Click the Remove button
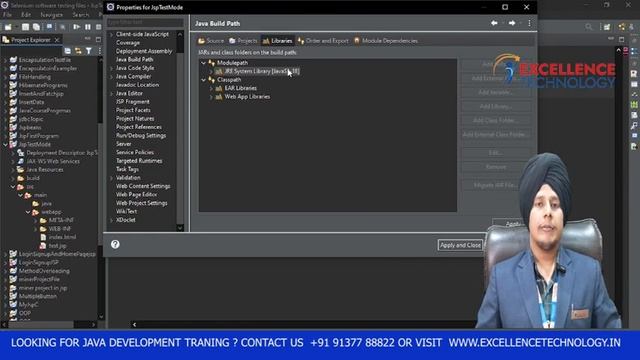The image size is (640, 360). click(496, 167)
